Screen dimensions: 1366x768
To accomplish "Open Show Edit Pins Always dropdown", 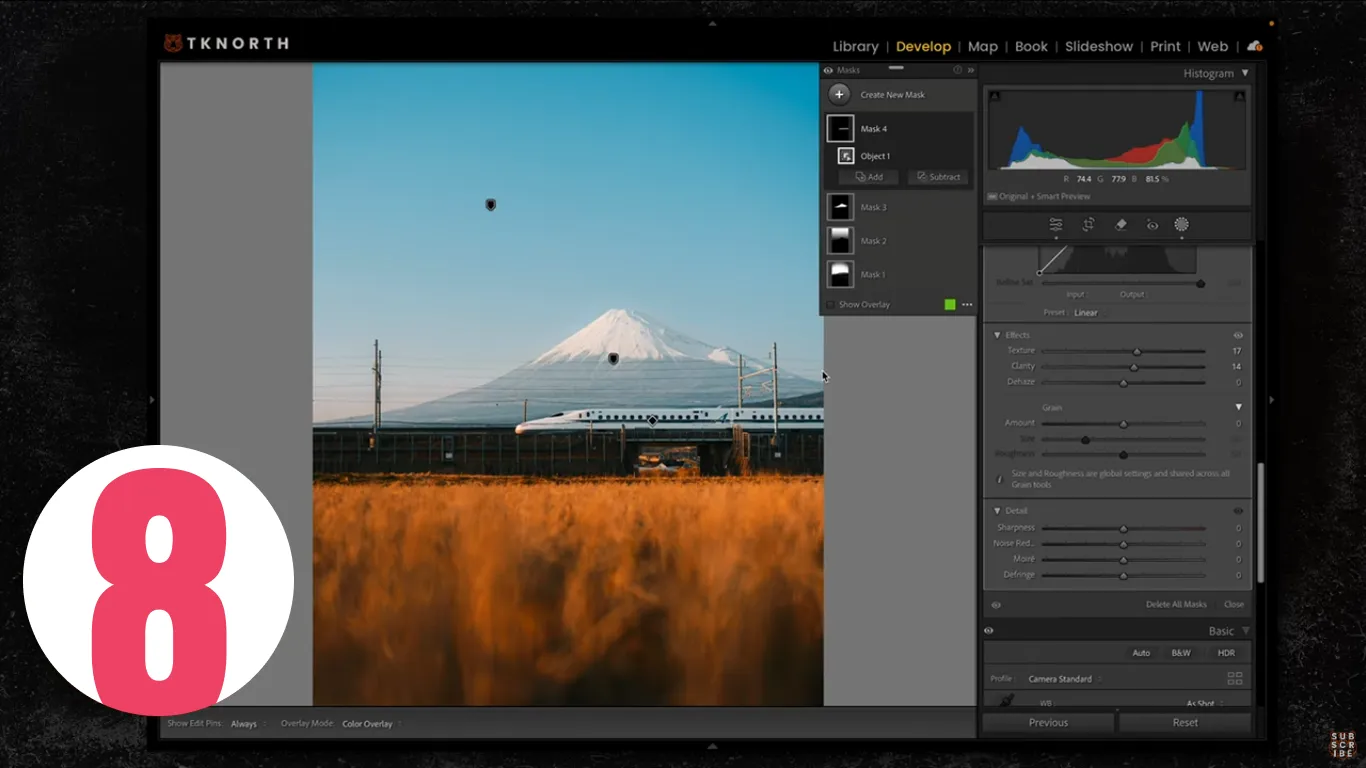I will (247, 724).
